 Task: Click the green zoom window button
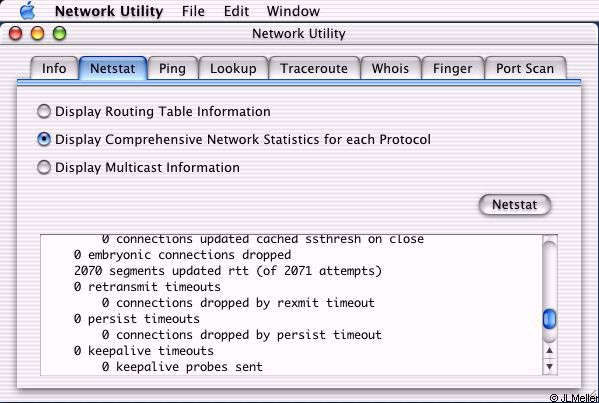coord(60,34)
